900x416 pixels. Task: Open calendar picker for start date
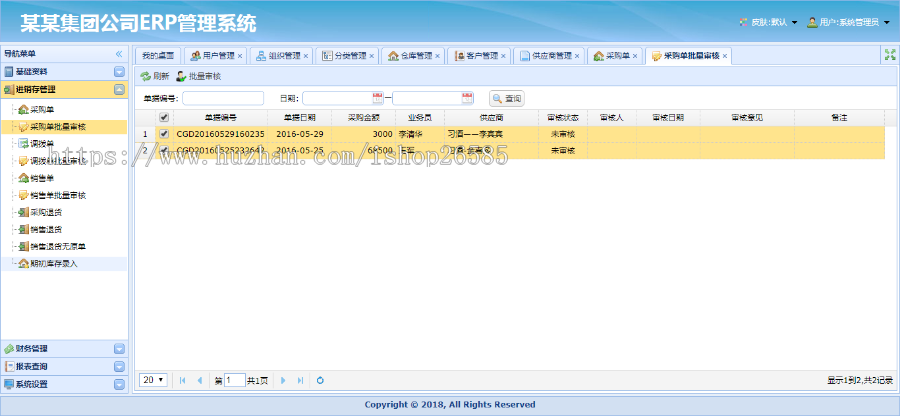tap(377, 98)
